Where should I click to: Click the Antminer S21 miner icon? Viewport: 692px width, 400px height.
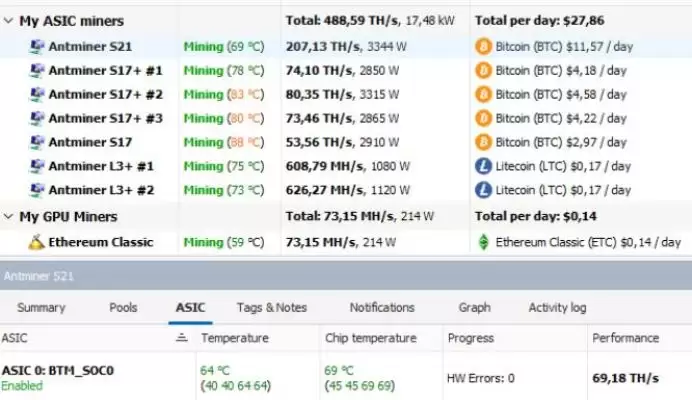pos(37,46)
